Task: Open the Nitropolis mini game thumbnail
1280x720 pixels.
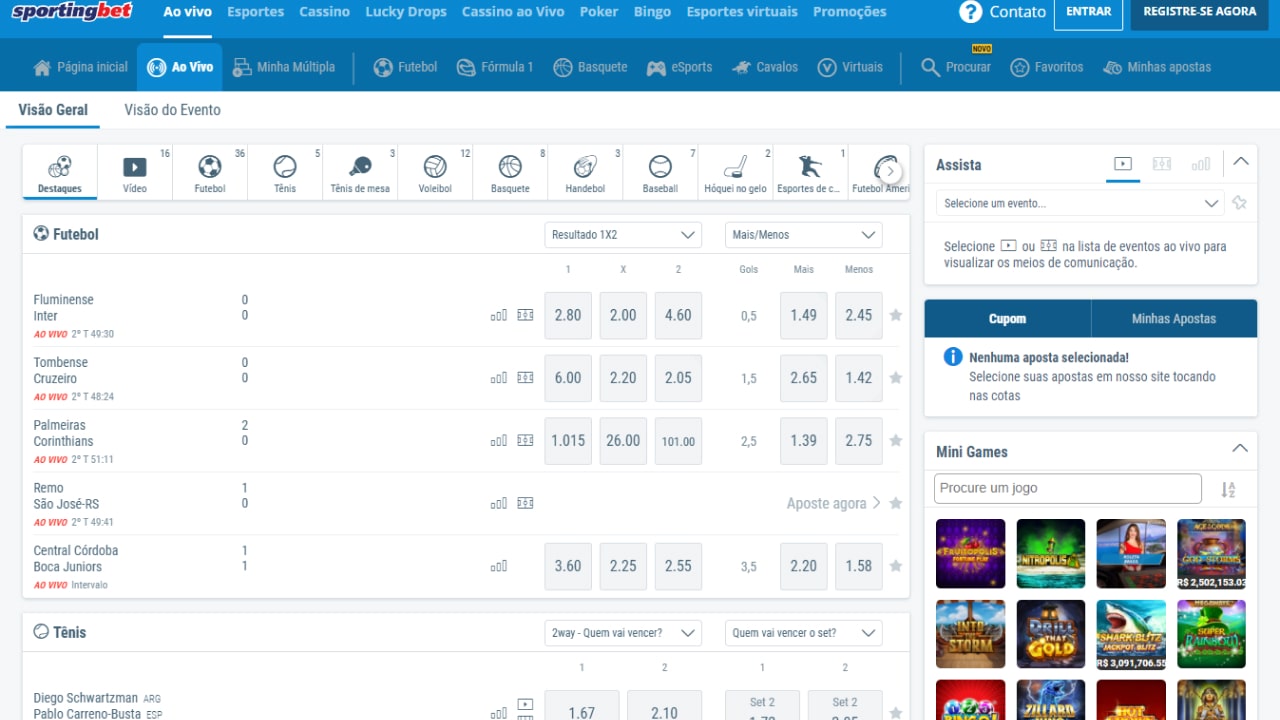Action: pyautogui.click(x=1051, y=553)
